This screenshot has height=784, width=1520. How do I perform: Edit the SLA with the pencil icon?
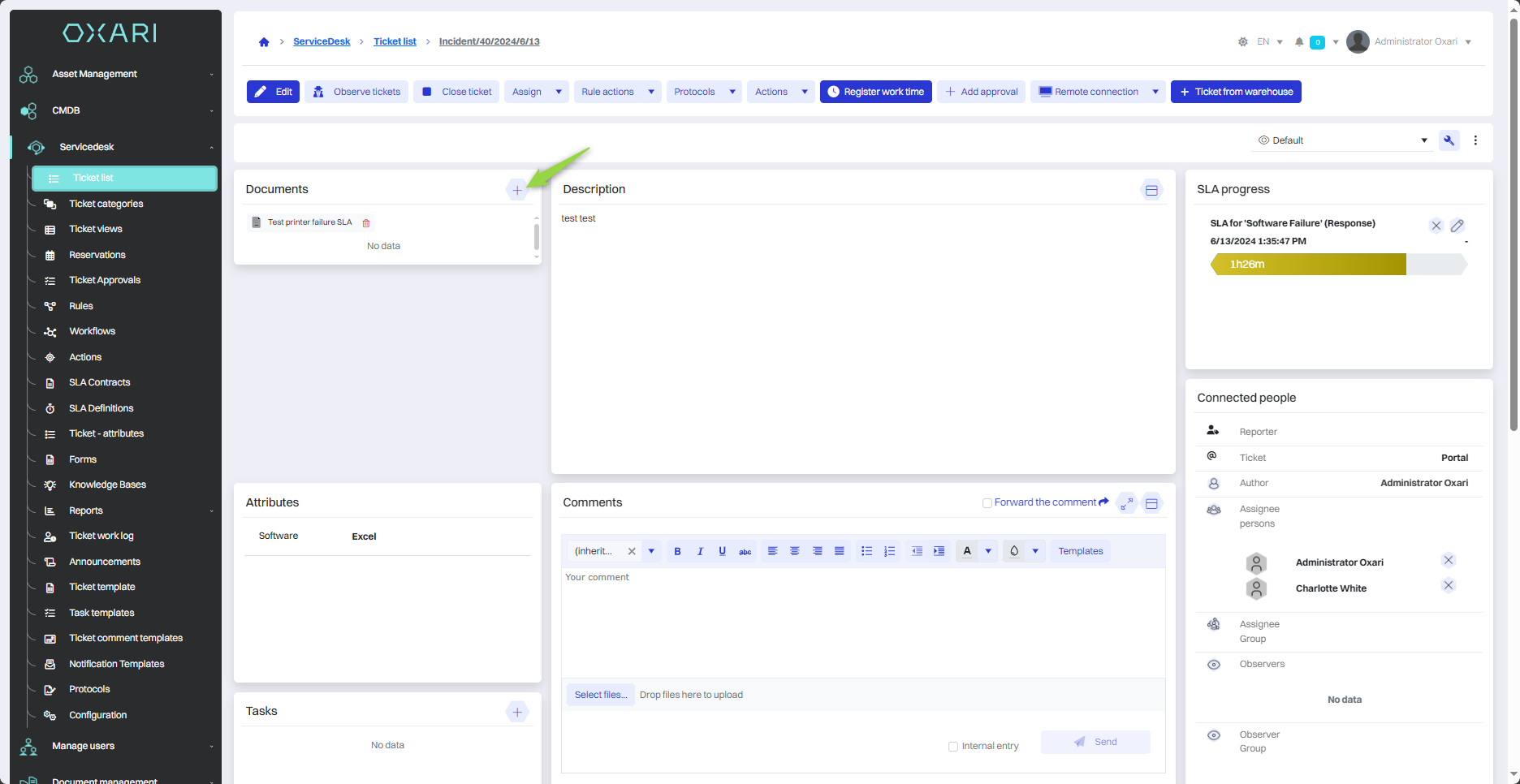click(1457, 226)
